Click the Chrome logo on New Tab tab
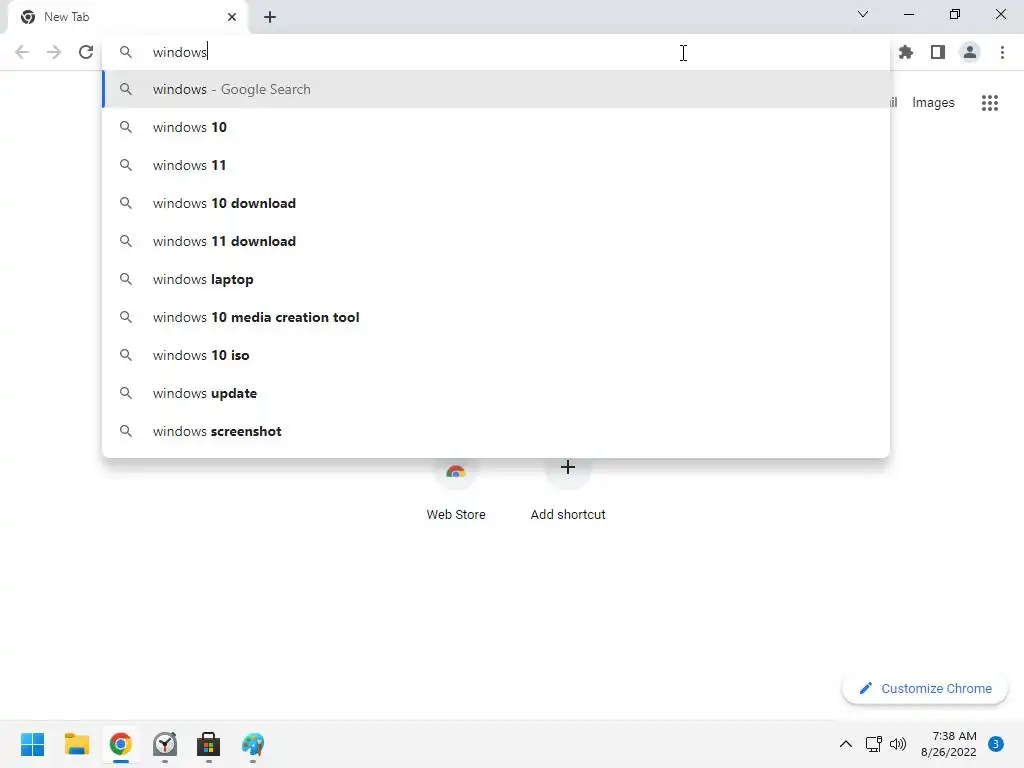This screenshot has width=1024, height=768. click(x=28, y=17)
